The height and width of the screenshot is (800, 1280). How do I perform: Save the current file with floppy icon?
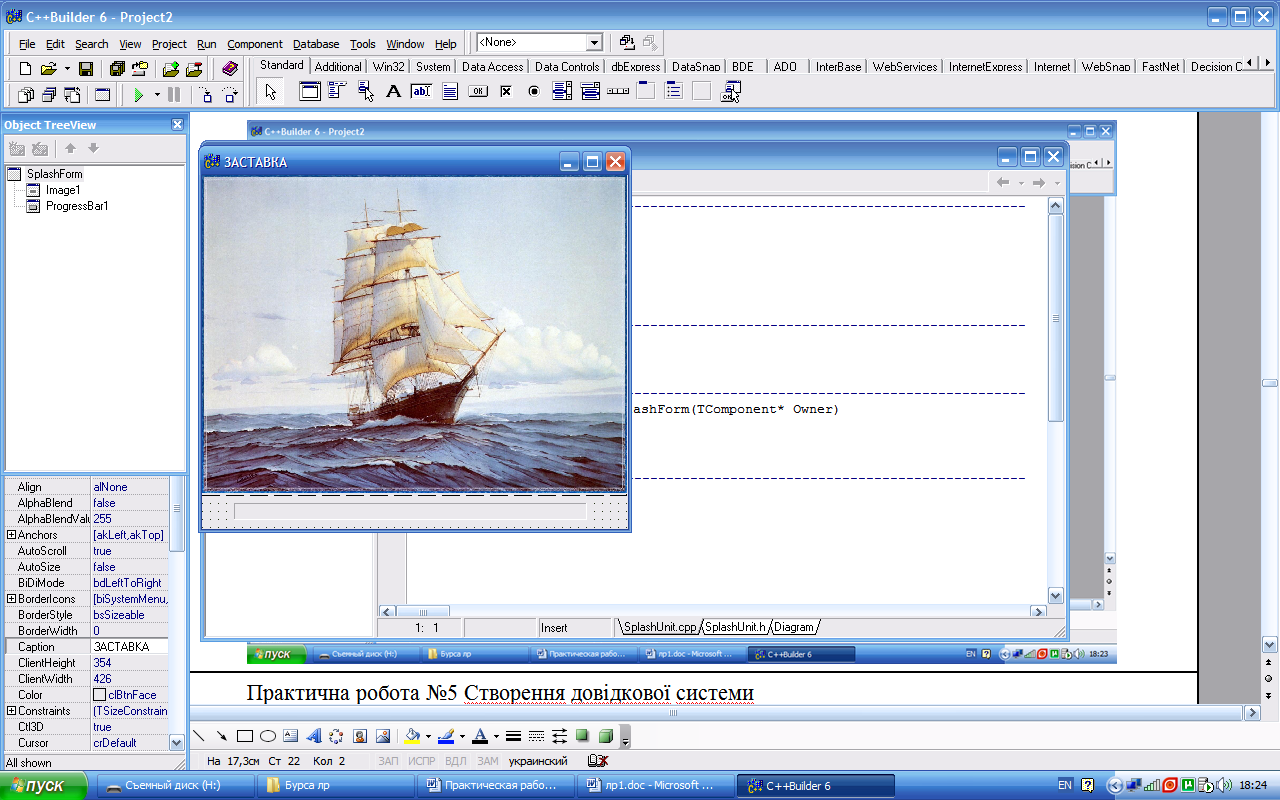tap(86, 69)
